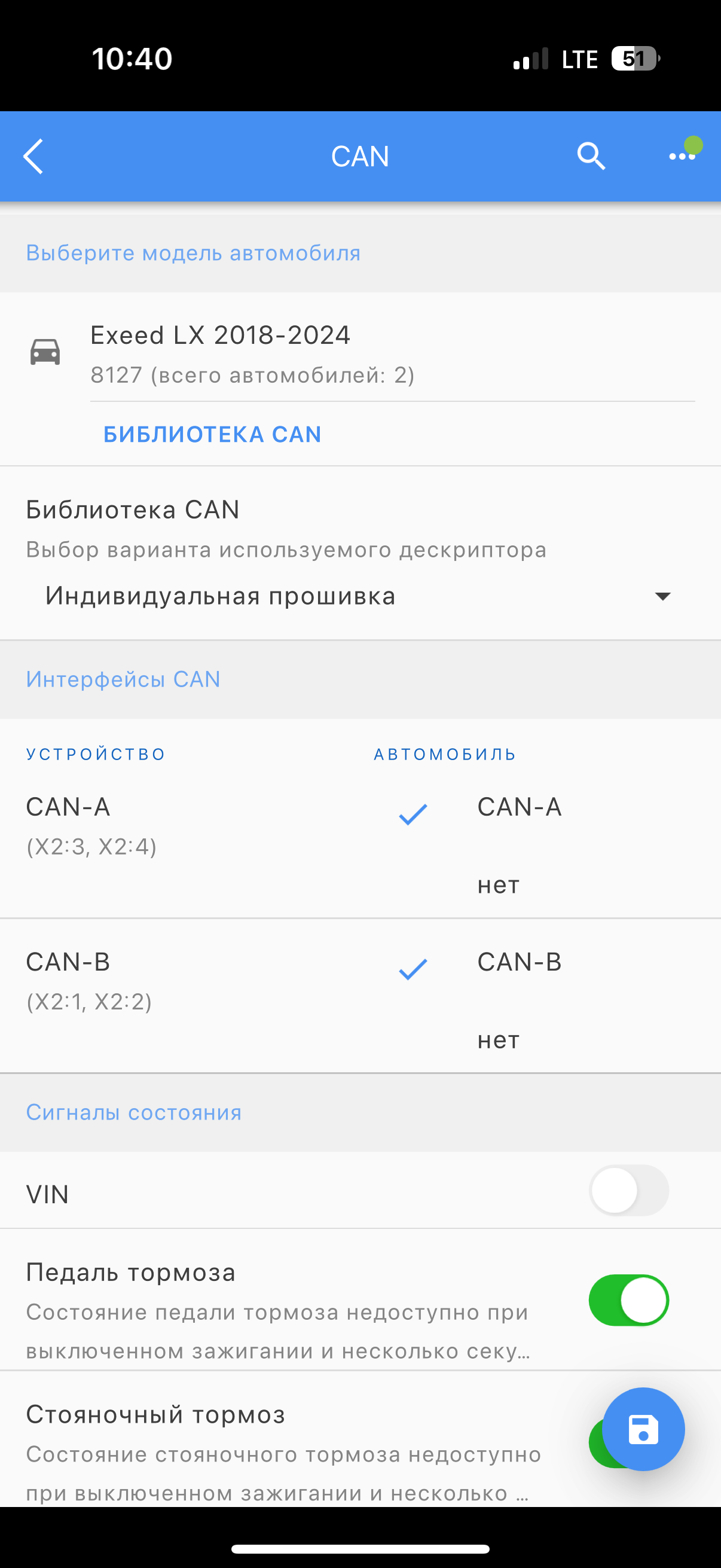This screenshot has width=721, height=1568.
Task: Tap the CAN-A checkmark icon
Action: 413,814
